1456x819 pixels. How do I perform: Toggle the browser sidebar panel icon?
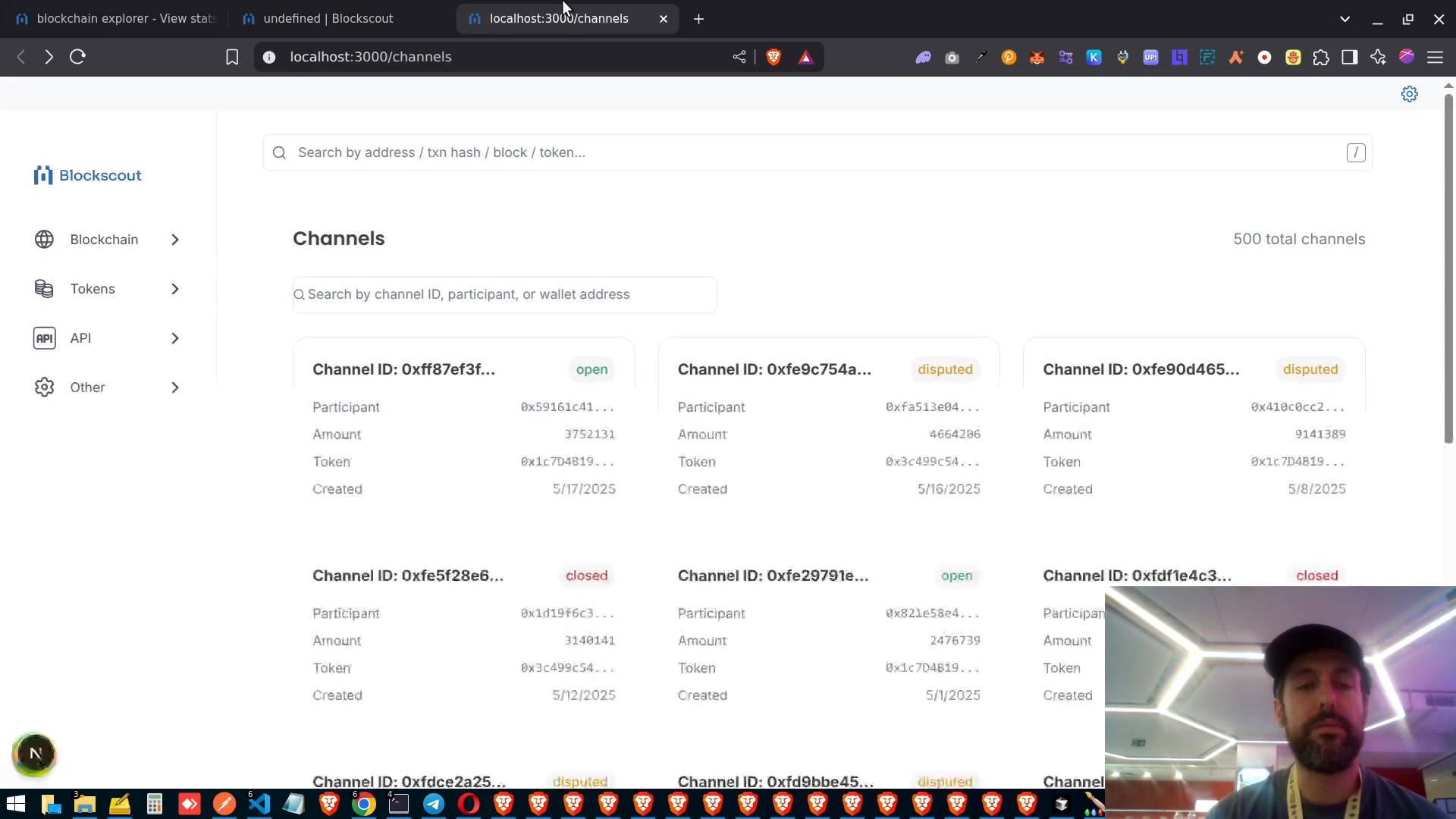pyautogui.click(x=1349, y=57)
